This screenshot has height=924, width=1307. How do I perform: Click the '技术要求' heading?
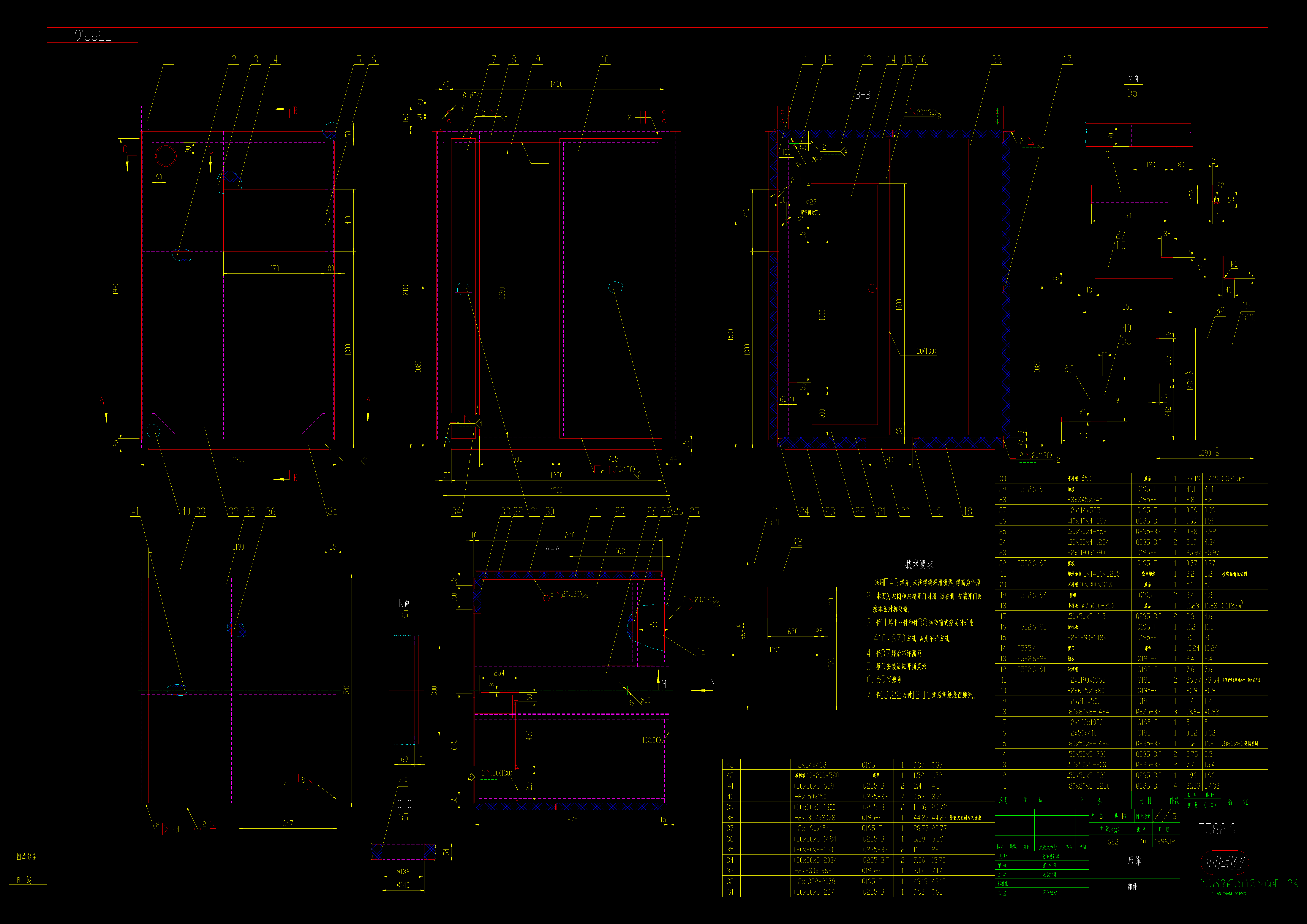pyautogui.click(x=919, y=564)
